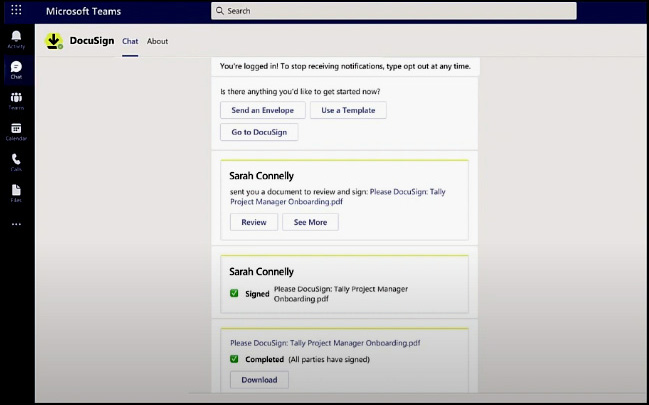Click Sarah Connelly name in Signed card
This screenshot has width=649, height=405.
pyautogui.click(x=262, y=272)
